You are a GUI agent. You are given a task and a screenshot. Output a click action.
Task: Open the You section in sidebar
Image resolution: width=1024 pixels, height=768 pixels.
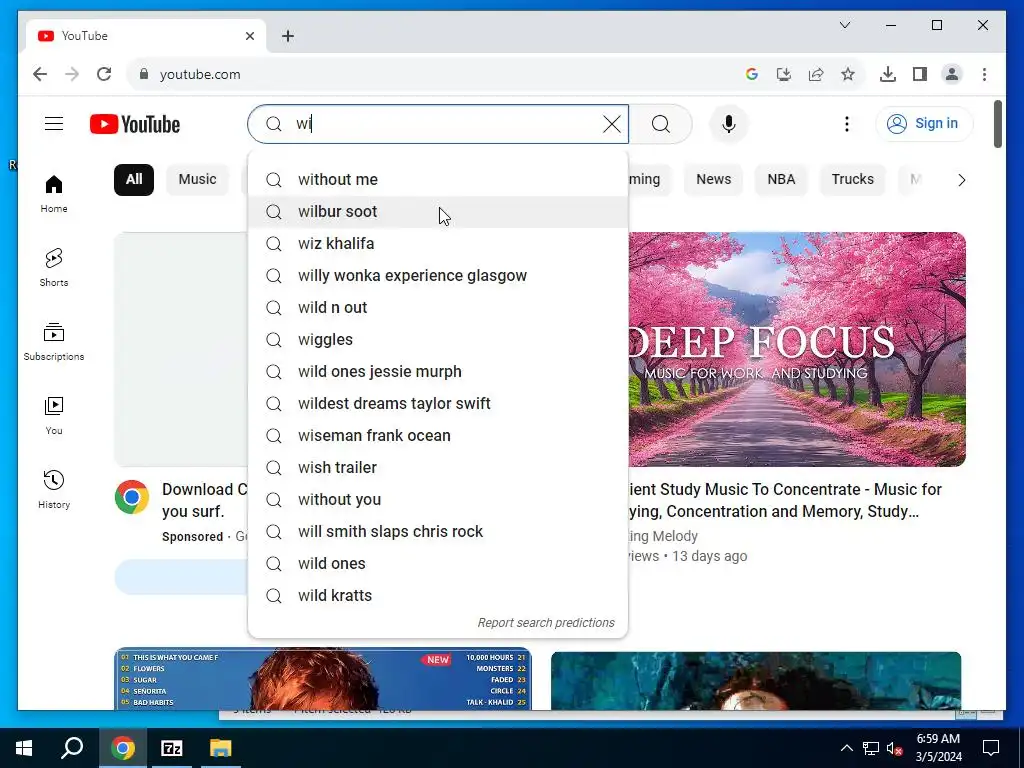(x=54, y=415)
